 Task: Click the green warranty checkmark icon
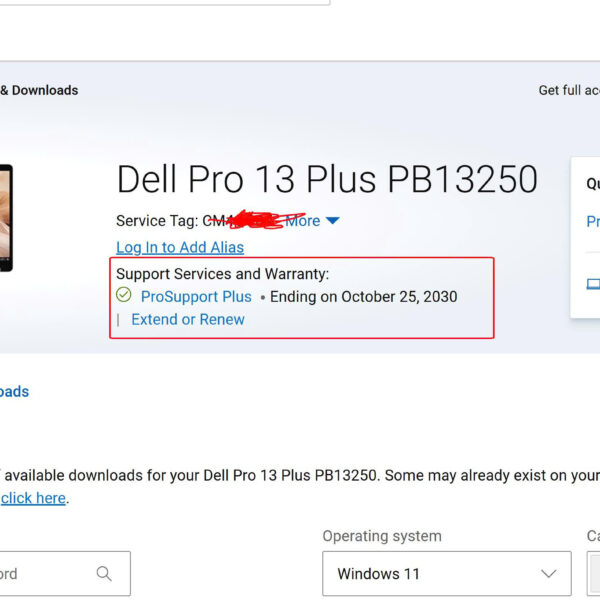click(x=124, y=295)
